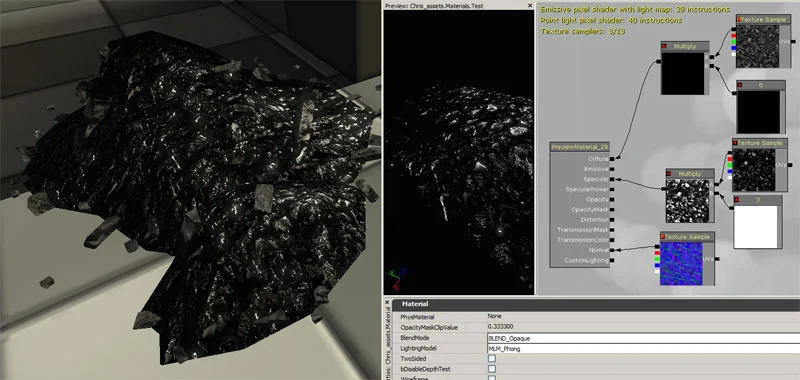800x380 pixels.
Task: Click Emissive input pin on PreviewMaterial_29
Action: pos(612,169)
